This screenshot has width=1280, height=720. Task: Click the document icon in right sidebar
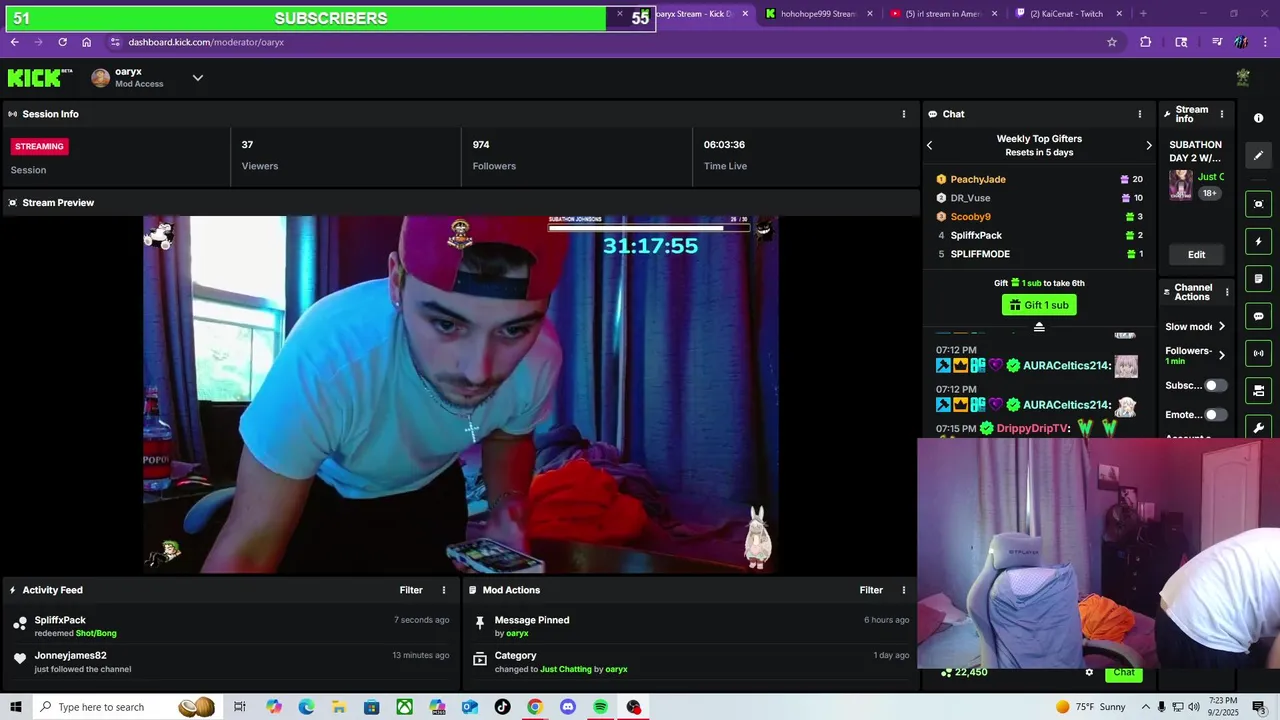(1258, 278)
